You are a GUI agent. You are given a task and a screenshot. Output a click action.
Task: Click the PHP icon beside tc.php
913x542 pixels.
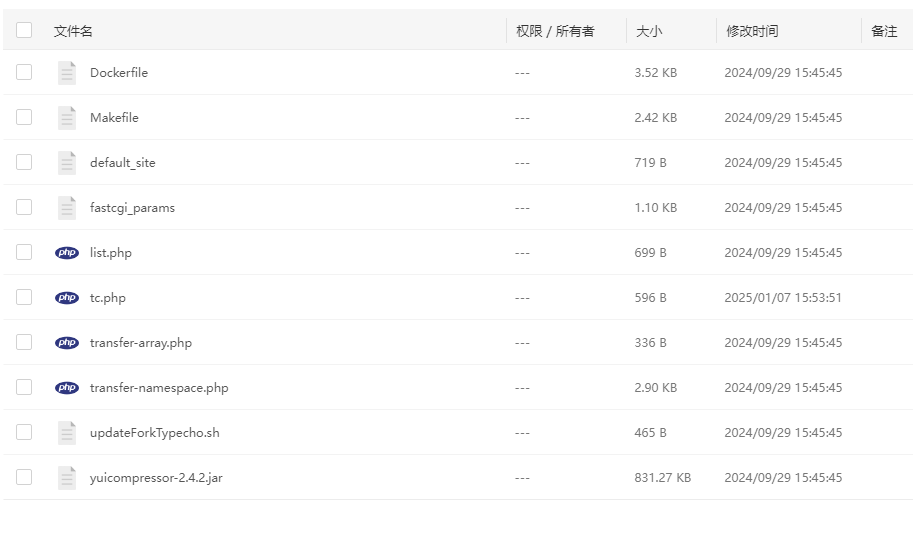click(67, 298)
